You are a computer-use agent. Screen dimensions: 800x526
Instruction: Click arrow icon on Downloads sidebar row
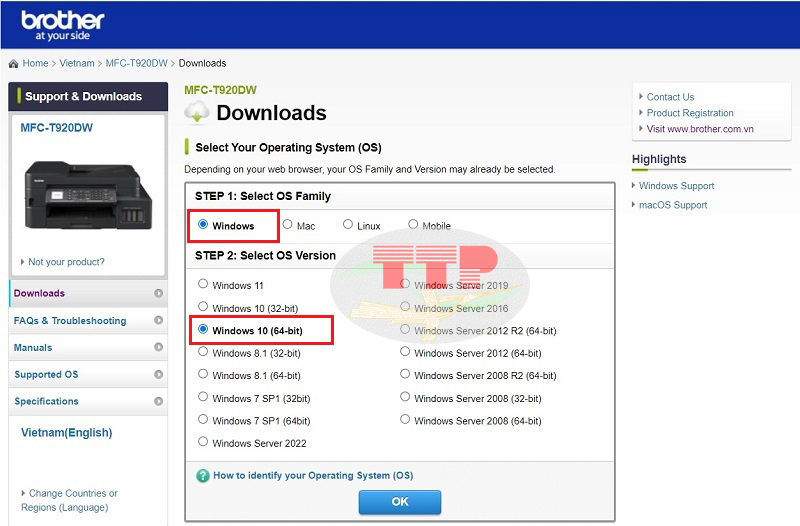tap(159, 293)
